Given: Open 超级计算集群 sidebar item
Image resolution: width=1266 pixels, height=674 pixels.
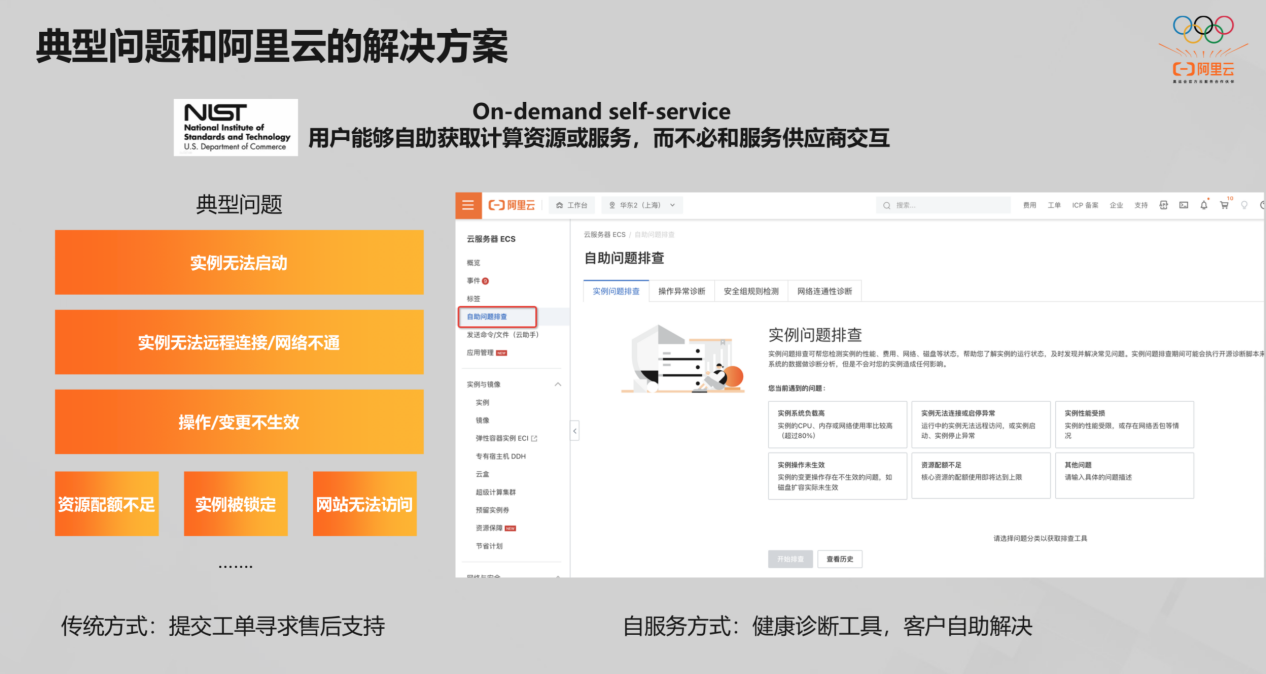Looking at the screenshot, I should tap(495, 492).
